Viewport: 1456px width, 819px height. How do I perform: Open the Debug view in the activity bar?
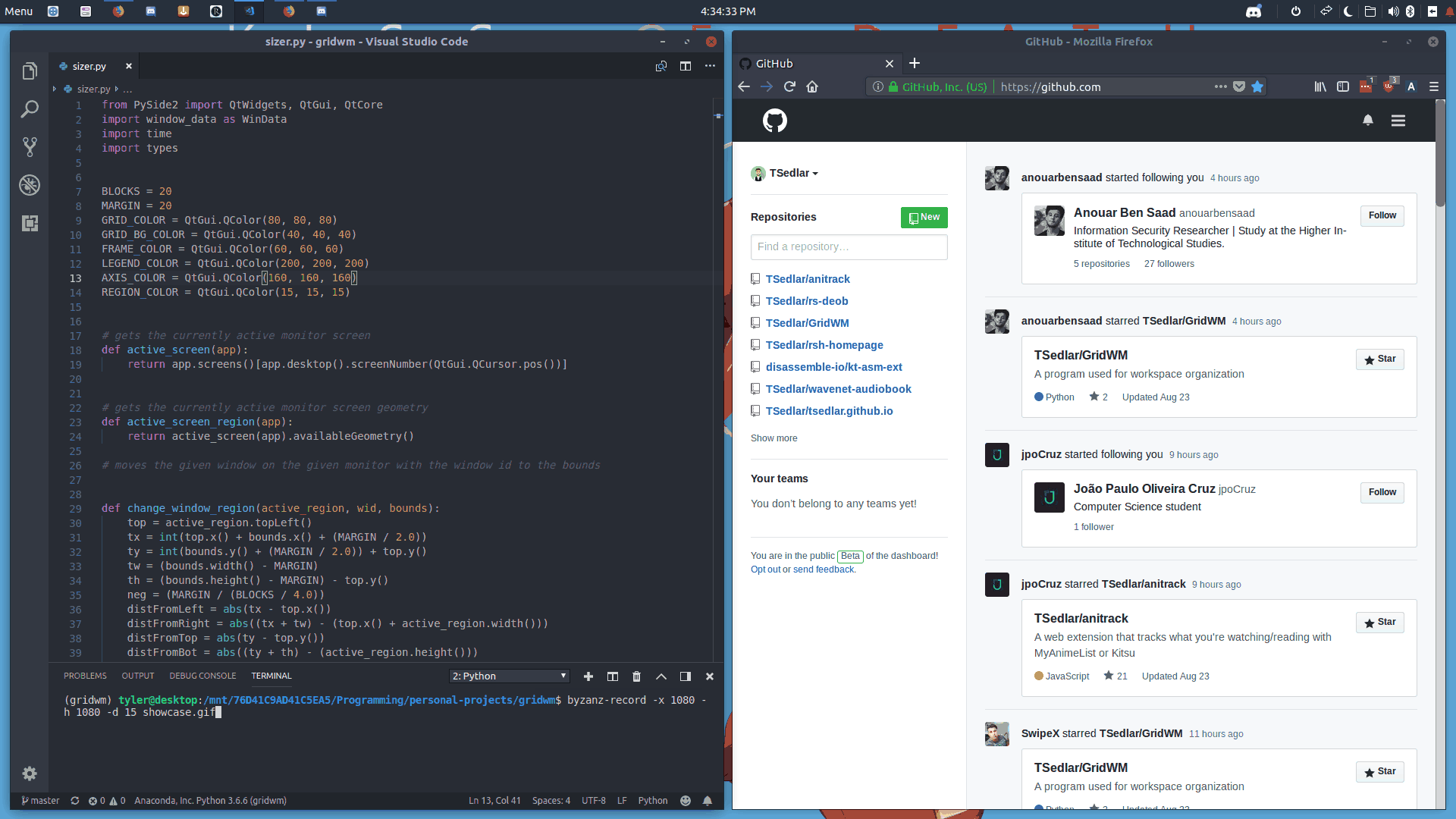(30, 185)
